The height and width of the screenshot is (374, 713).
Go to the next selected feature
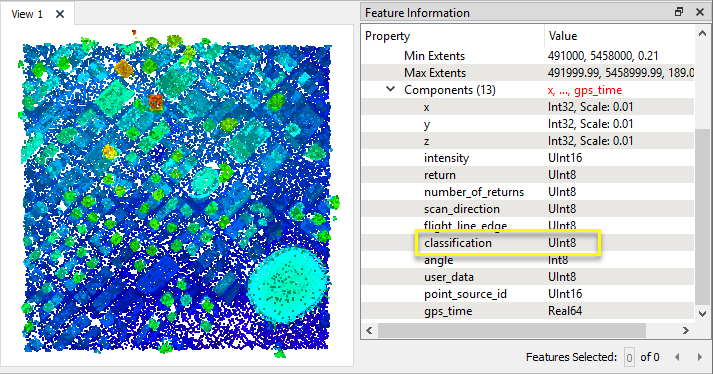click(x=700, y=357)
